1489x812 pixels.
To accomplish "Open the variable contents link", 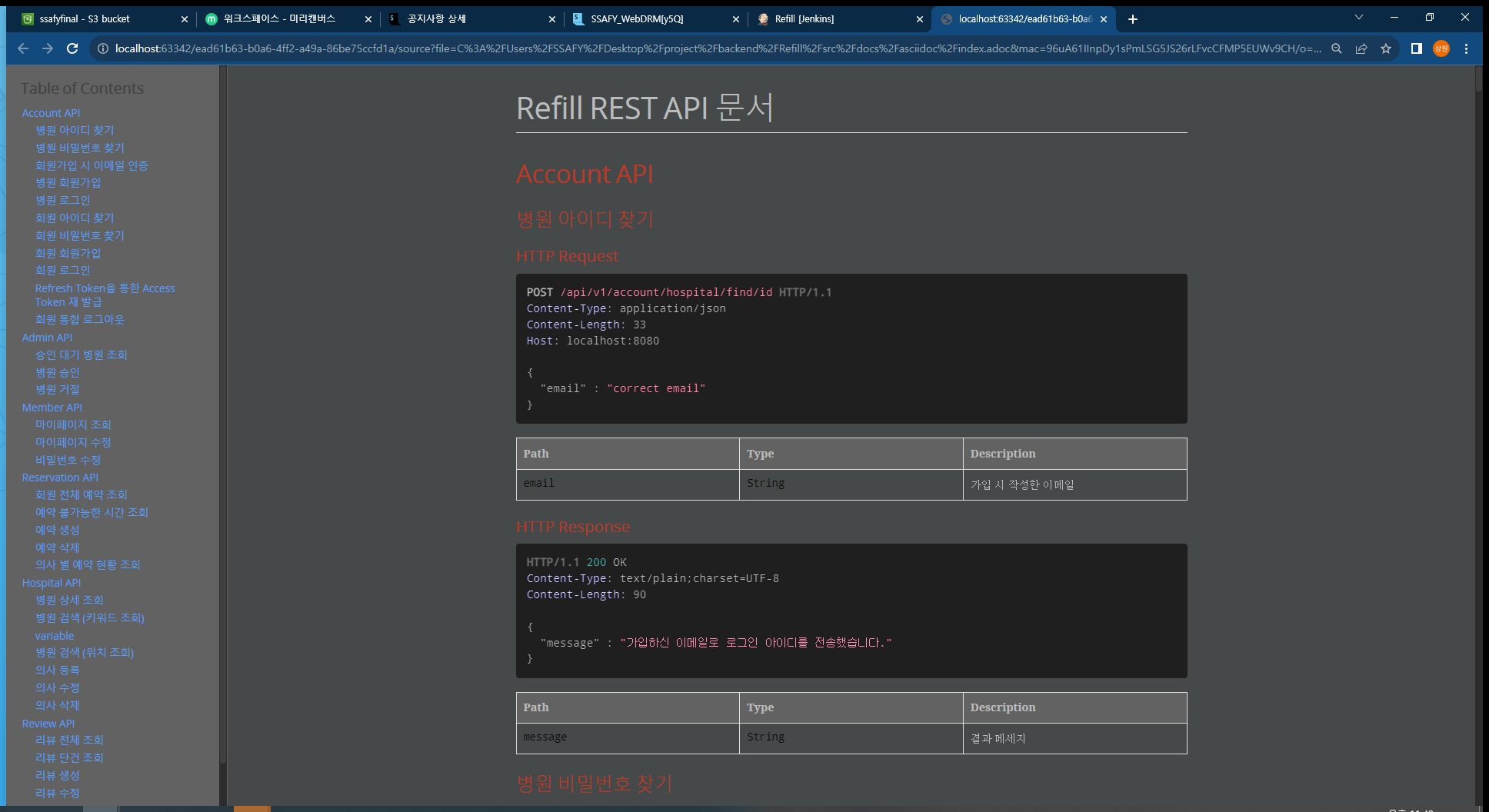I will click(54, 636).
